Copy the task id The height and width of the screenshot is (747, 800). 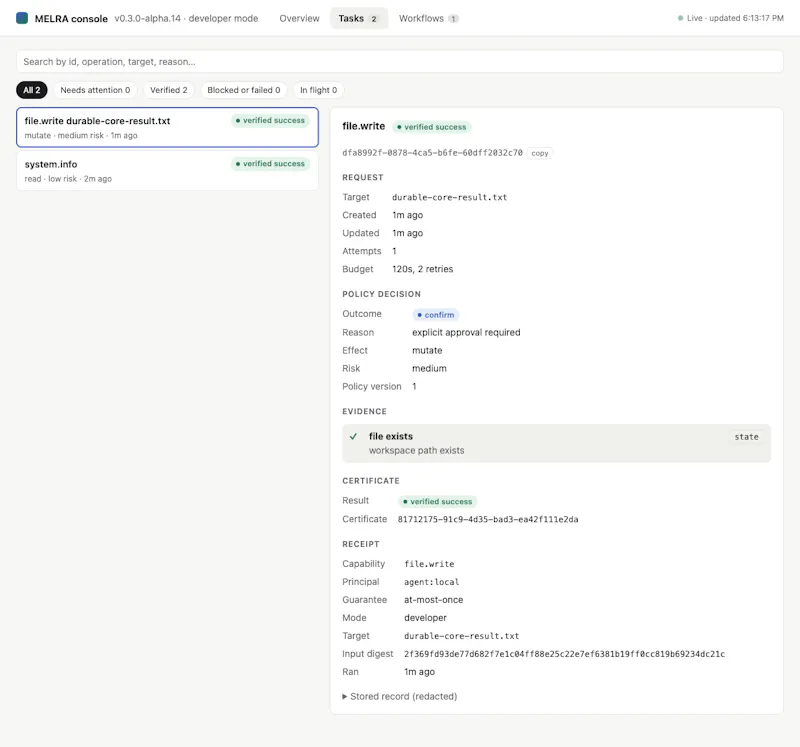pos(539,153)
